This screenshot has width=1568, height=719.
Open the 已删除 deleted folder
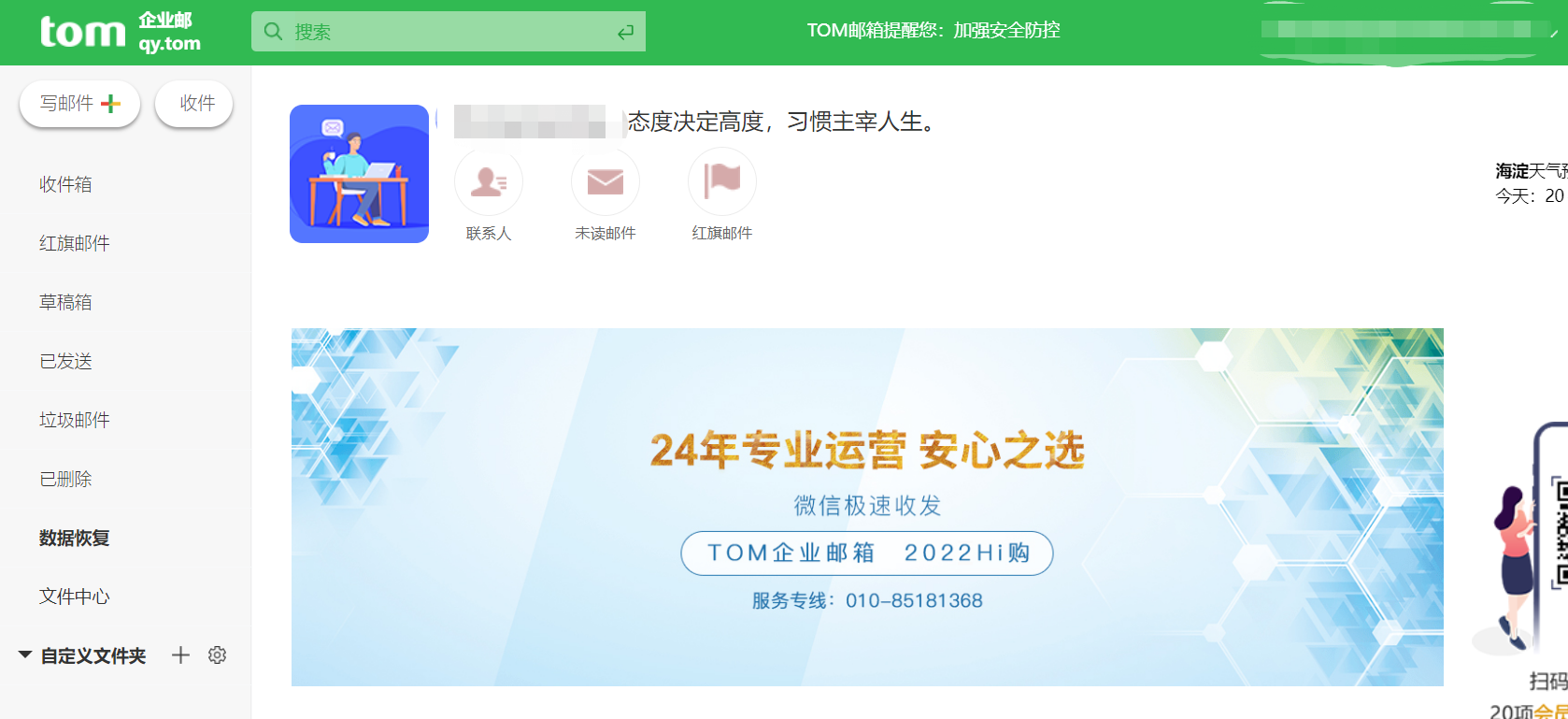click(x=65, y=479)
